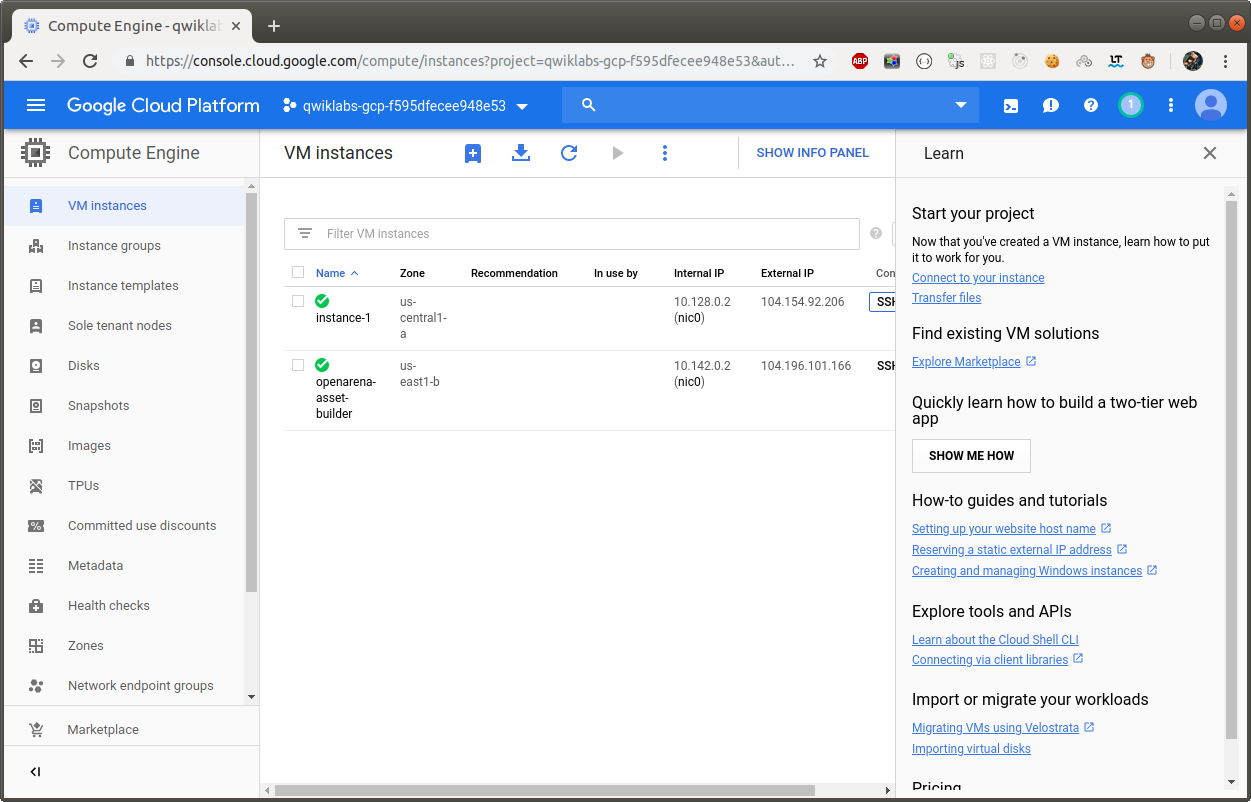
Task: Open Learn about the Cloud Shell CLI
Action: tap(995, 640)
